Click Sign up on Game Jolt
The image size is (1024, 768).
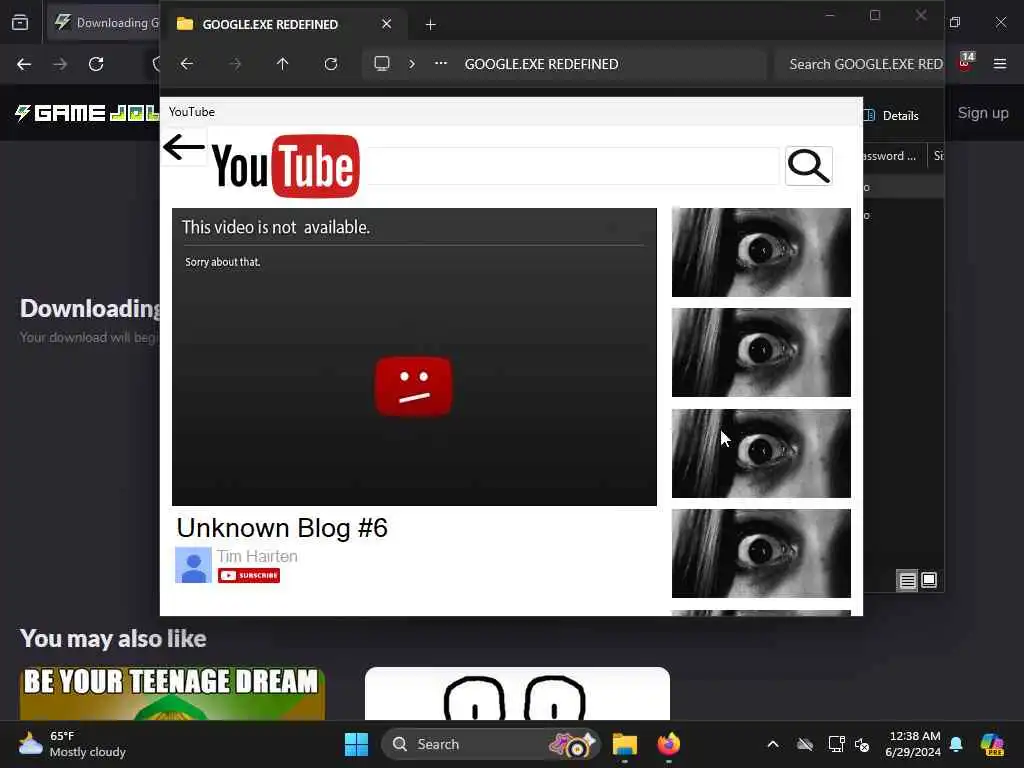[x=983, y=113]
